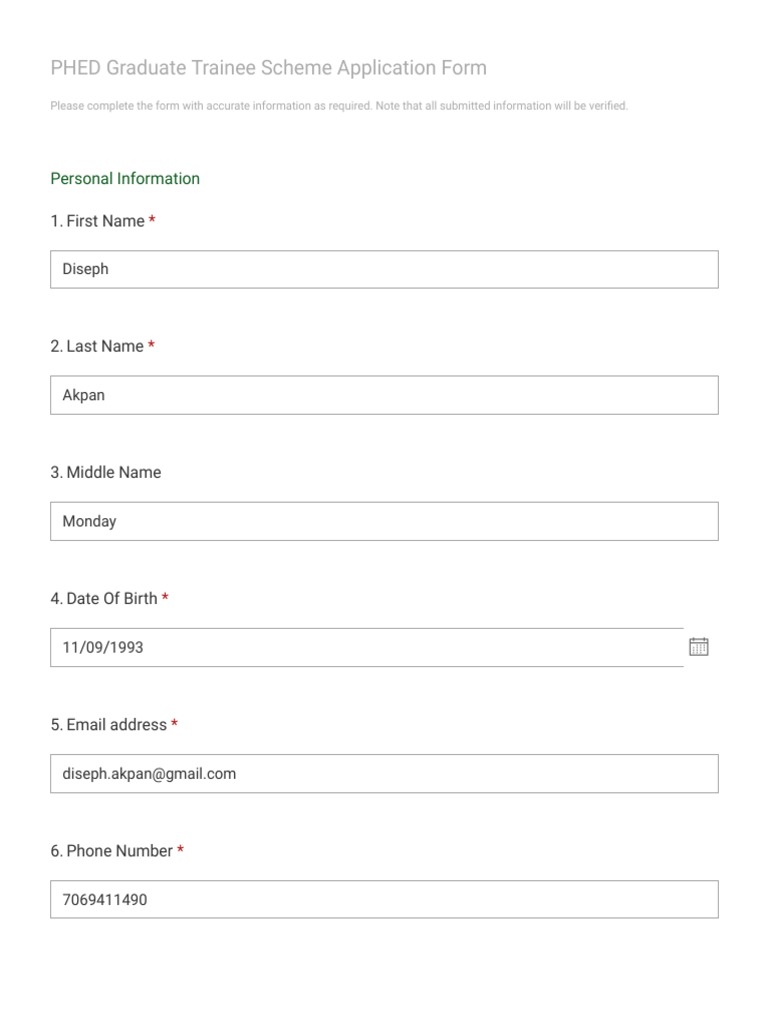Click the "4. Date Of Birth" question label
The width and height of the screenshot is (768, 1024).
(x=104, y=598)
